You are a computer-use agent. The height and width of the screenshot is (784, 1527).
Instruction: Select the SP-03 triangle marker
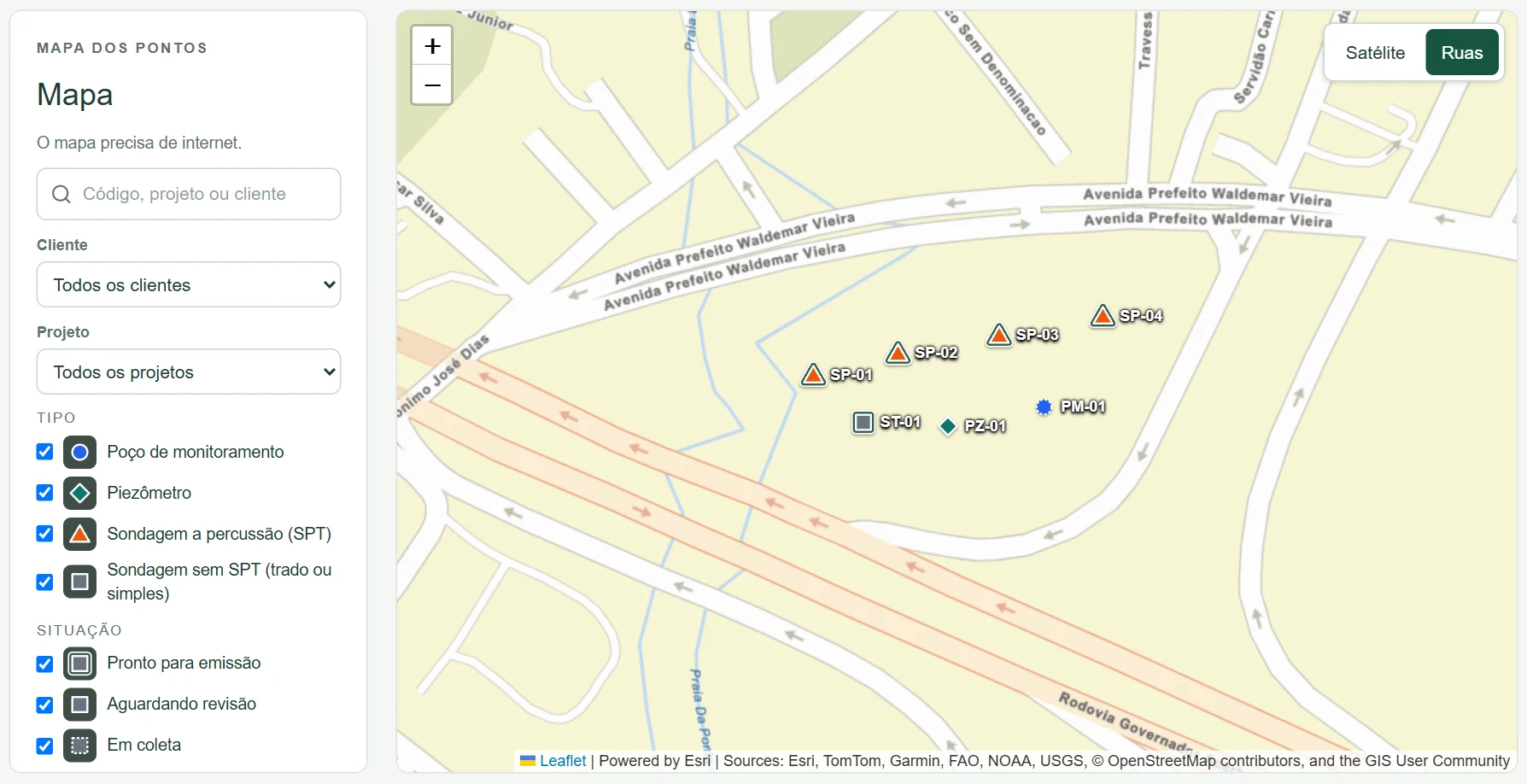998,334
